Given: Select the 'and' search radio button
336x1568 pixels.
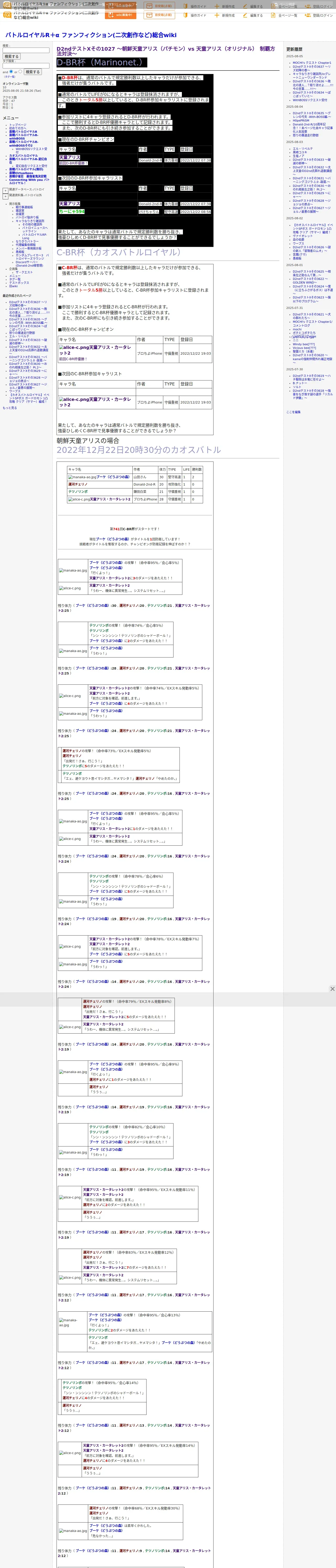Looking at the screenshot, I should [x=12, y=72].
